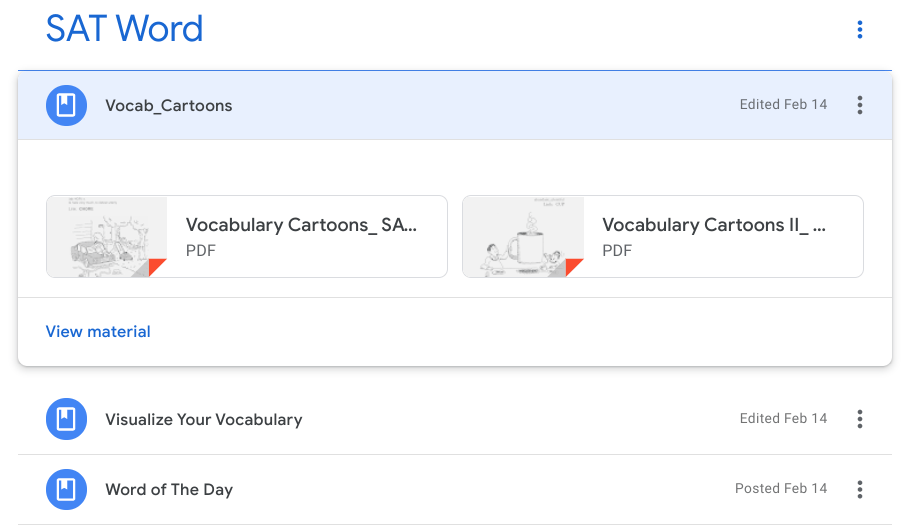Click the View material link
Image resolution: width=901 pixels, height=530 pixels.
98,331
